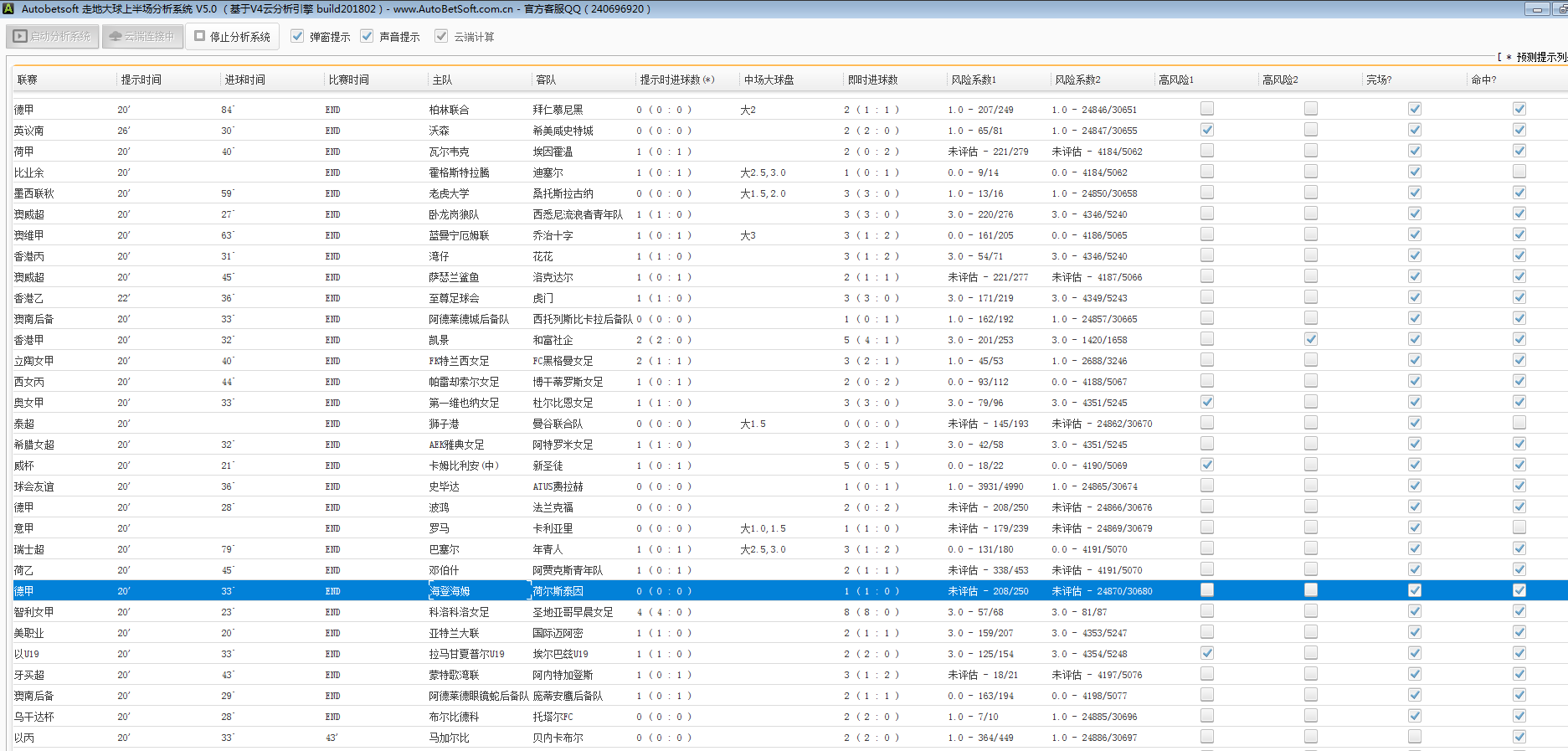
Task: Check the 完场? box for 马加尔比 row
Action: click(1414, 737)
